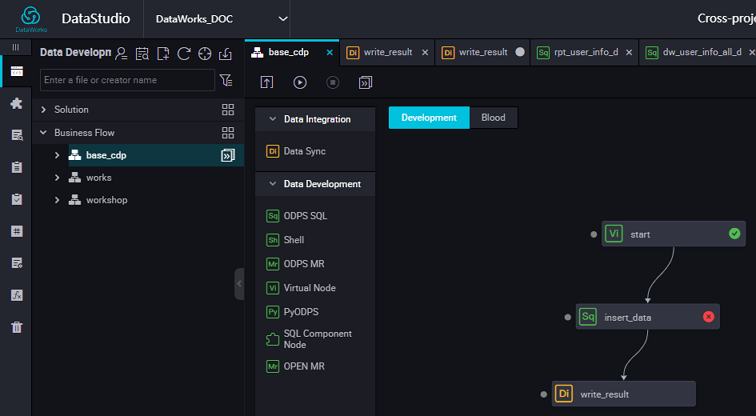Click the Run flow play icon

coord(300,82)
